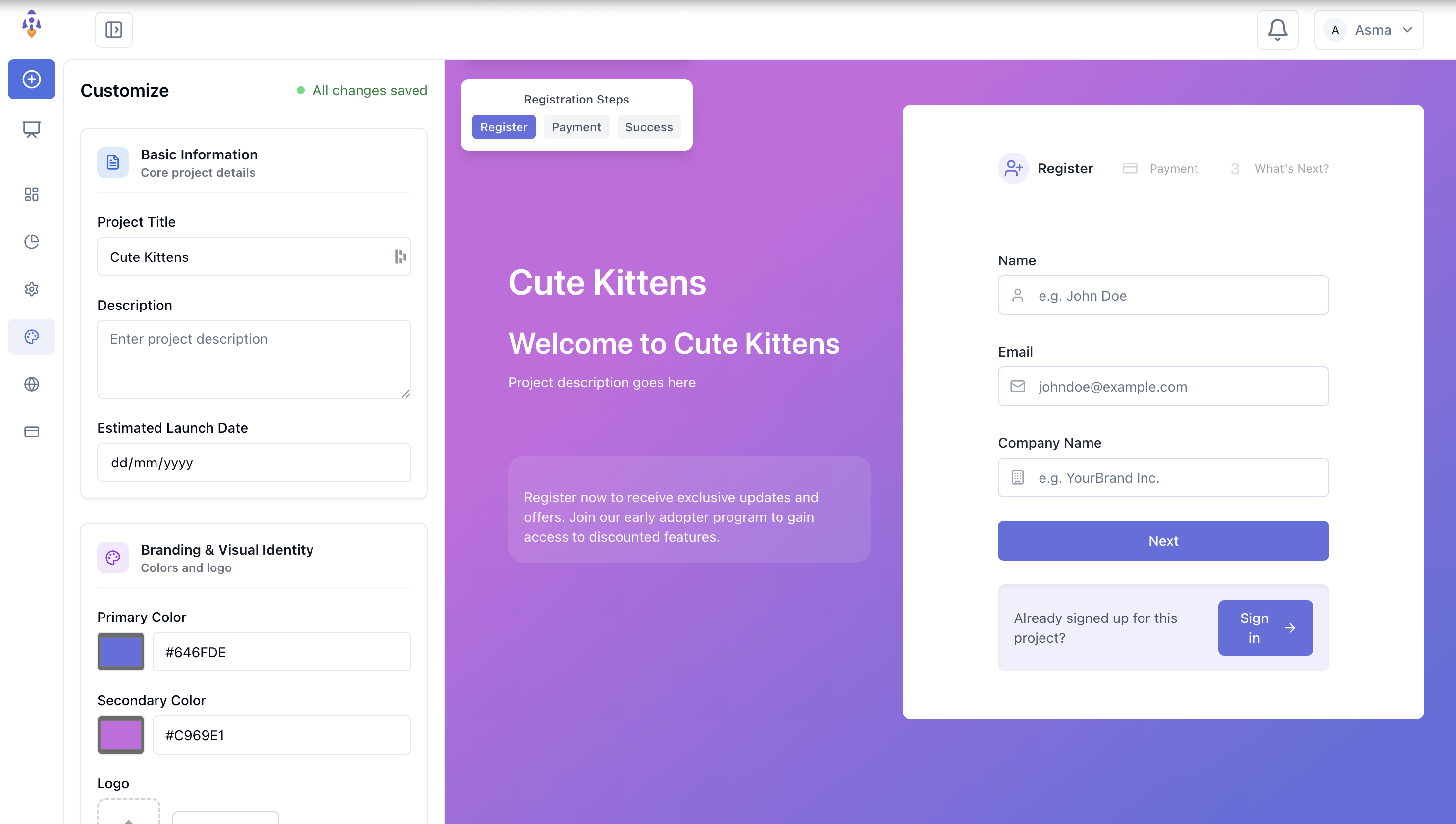Open the credit card billing sidebar icon
1456x824 pixels.
32,432
